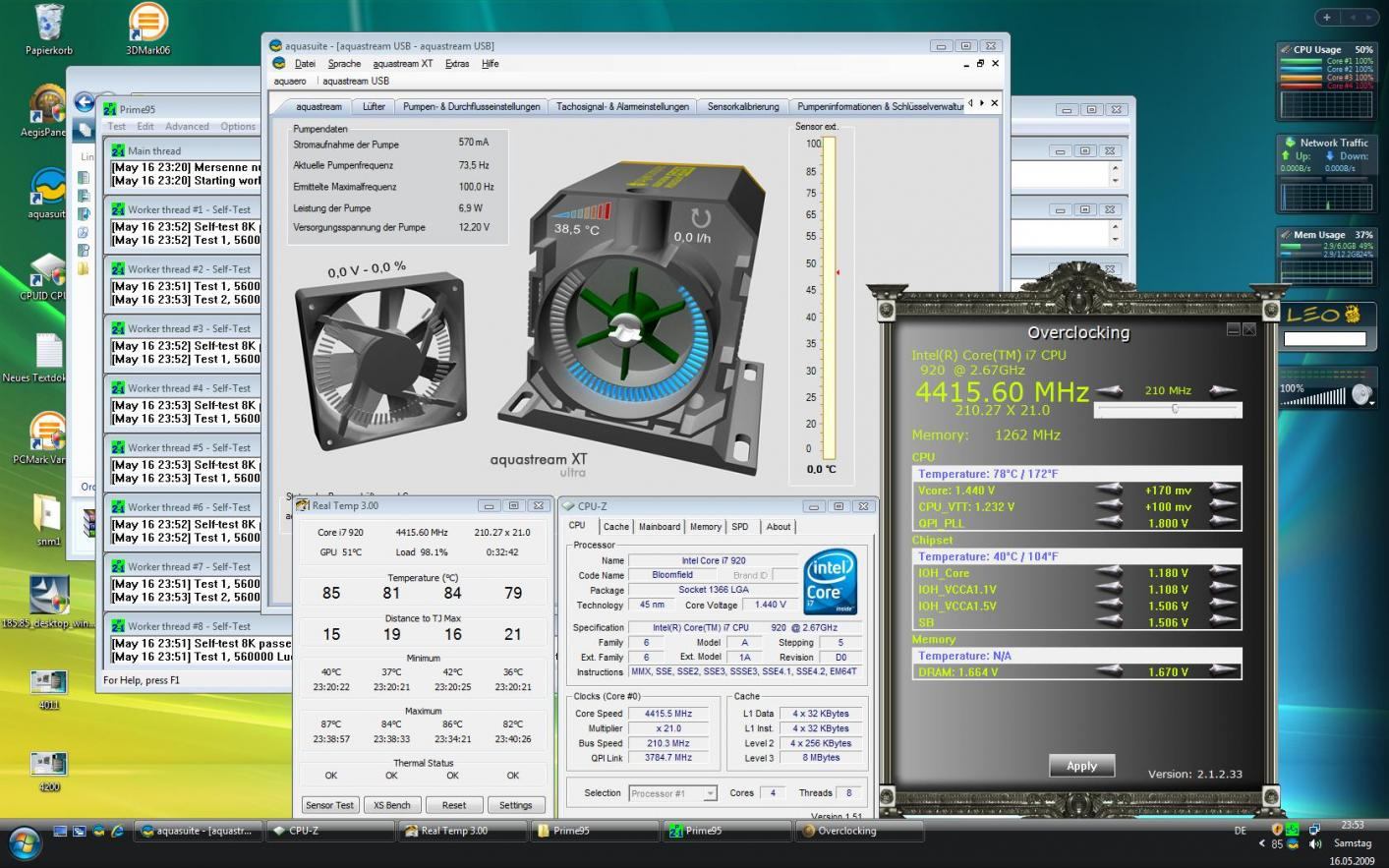
Task: Increase IOH_Core 1.180 V with the right arrow
Action: [x=1223, y=571]
